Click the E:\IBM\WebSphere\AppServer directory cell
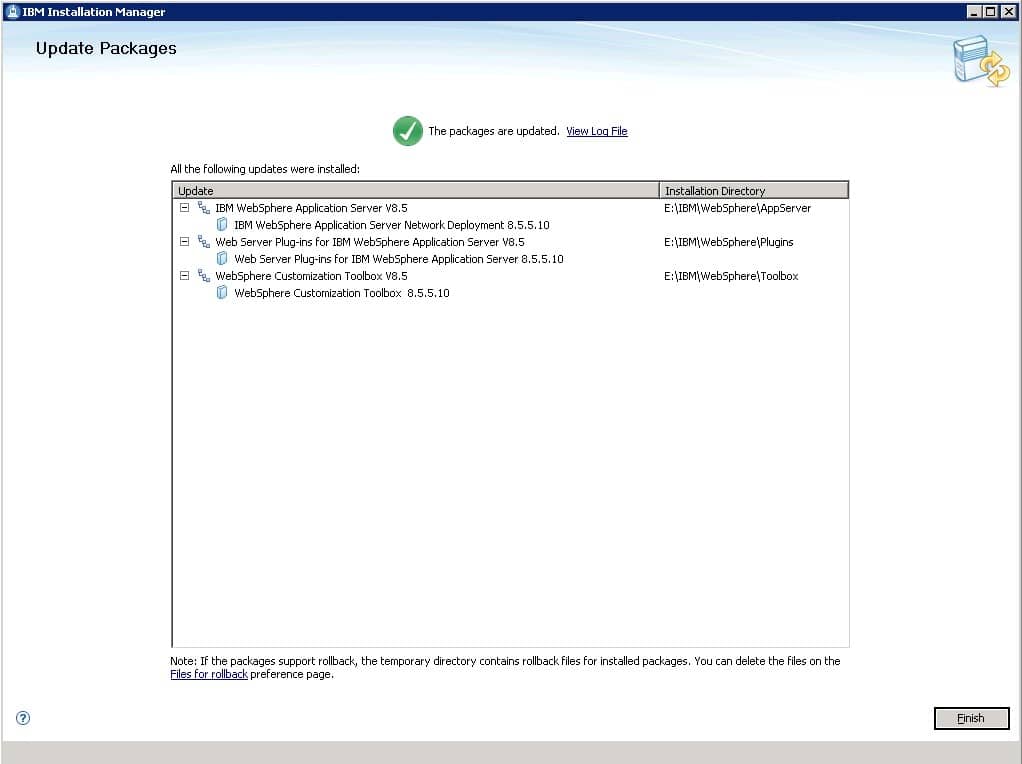1022x764 pixels. click(x=737, y=208)
